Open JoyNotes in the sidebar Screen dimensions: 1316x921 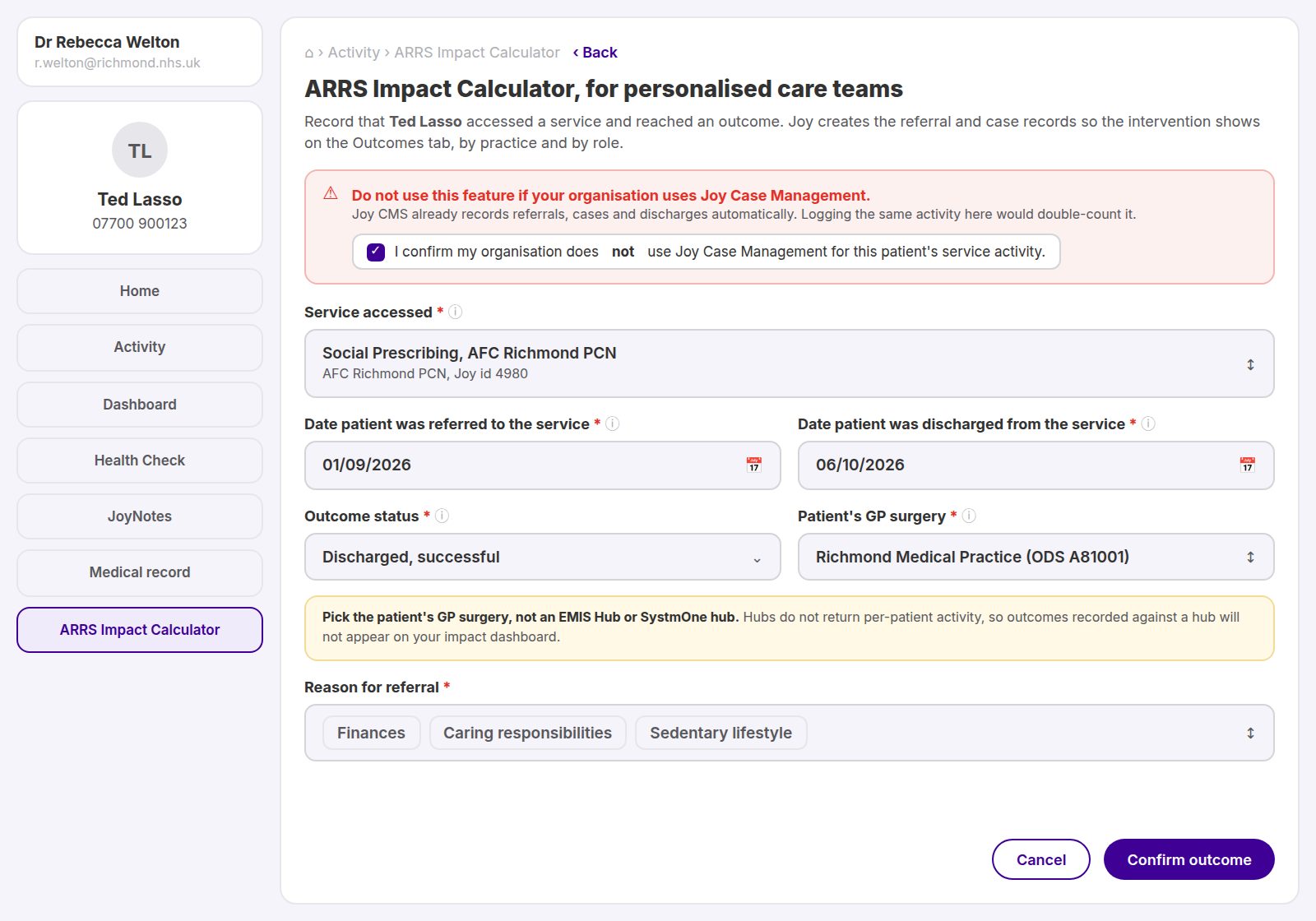pos(140,516)
